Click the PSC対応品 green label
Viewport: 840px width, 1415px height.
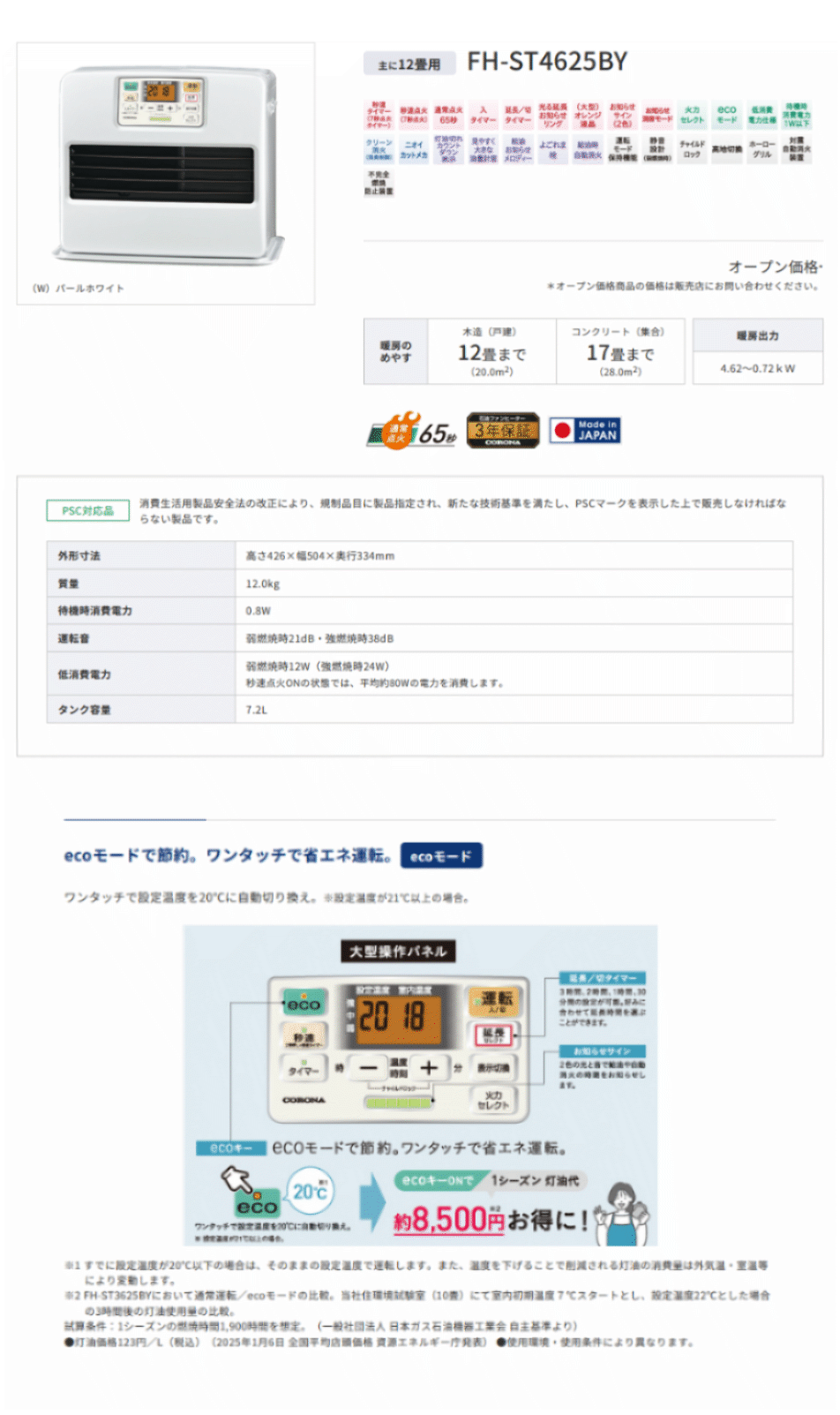click(x=87, y=511)
